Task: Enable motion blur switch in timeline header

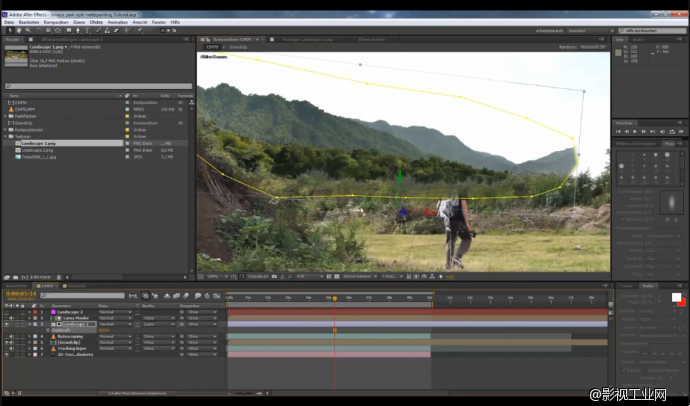Action: (186, 296)
